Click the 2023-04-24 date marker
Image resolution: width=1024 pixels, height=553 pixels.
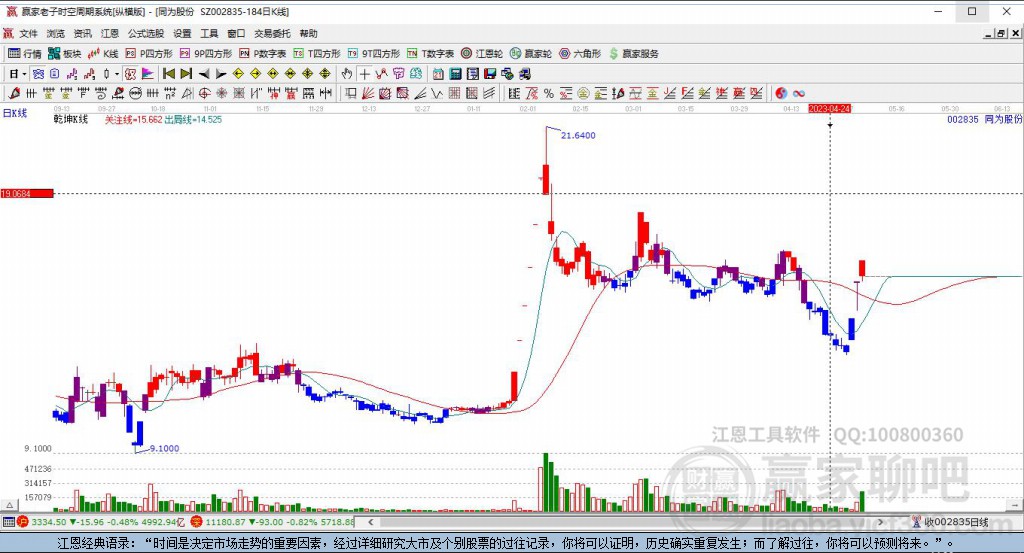tap(829, 108)
